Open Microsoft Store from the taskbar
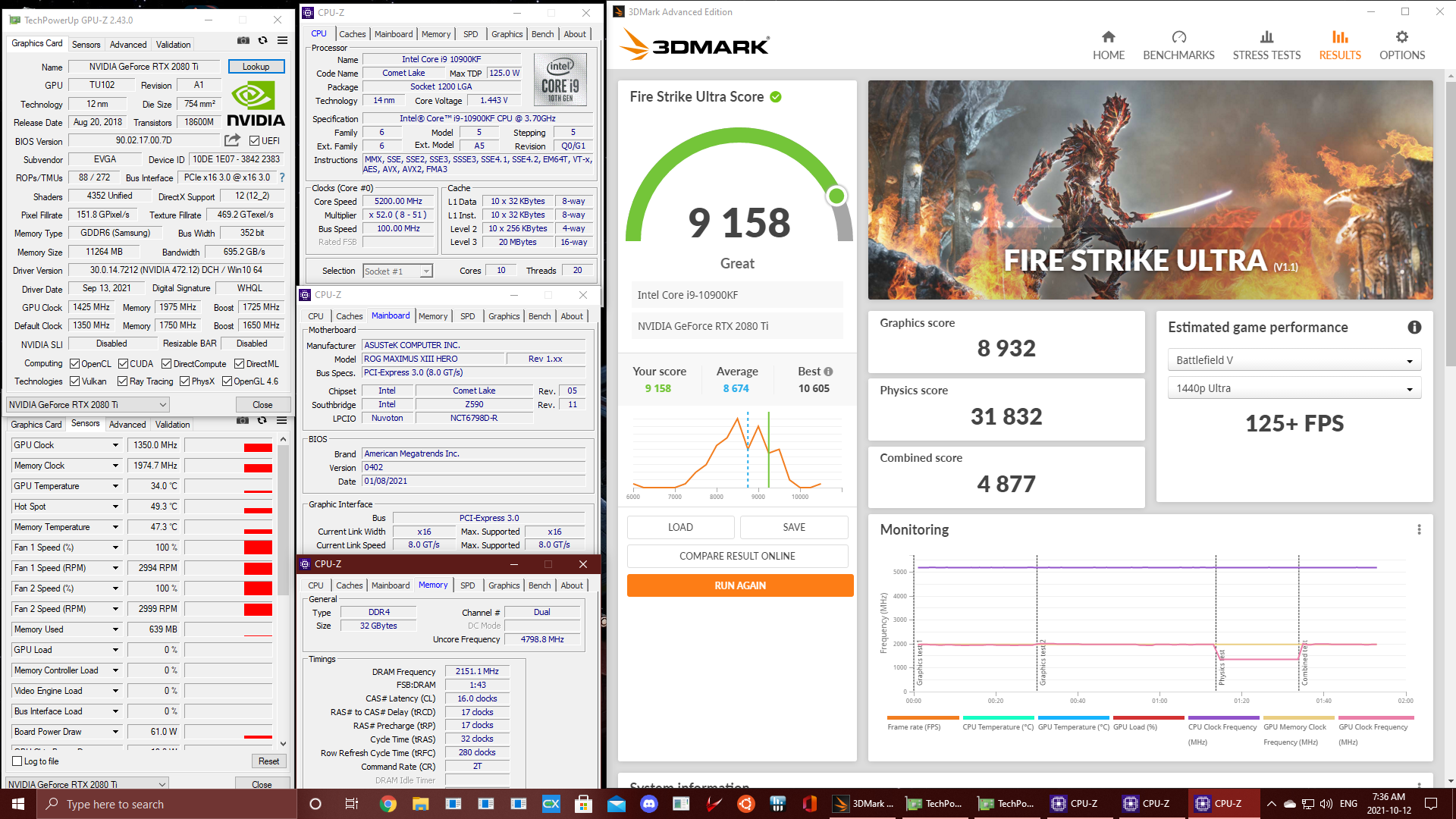This screenshot has width=1456, height=819. 583,804
